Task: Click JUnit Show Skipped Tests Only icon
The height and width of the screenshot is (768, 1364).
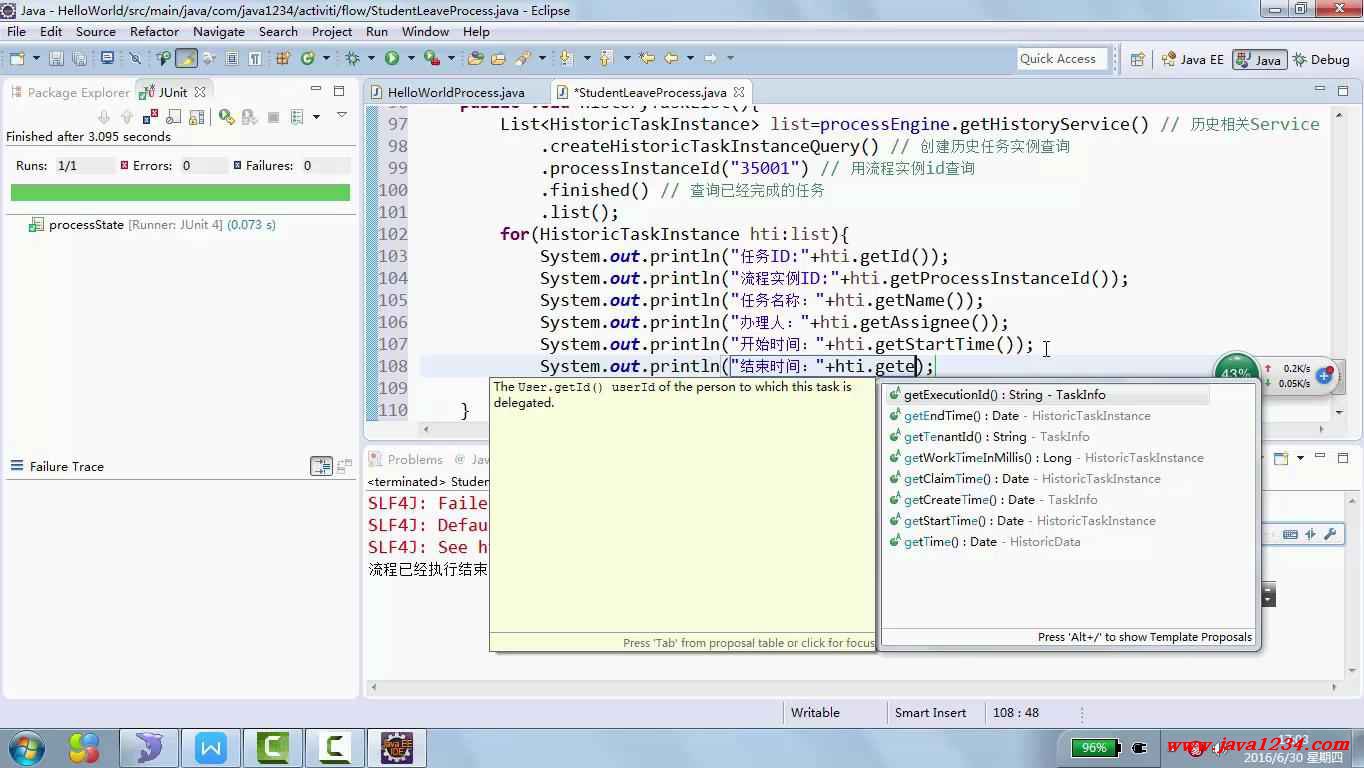Action: click(173, 117)
